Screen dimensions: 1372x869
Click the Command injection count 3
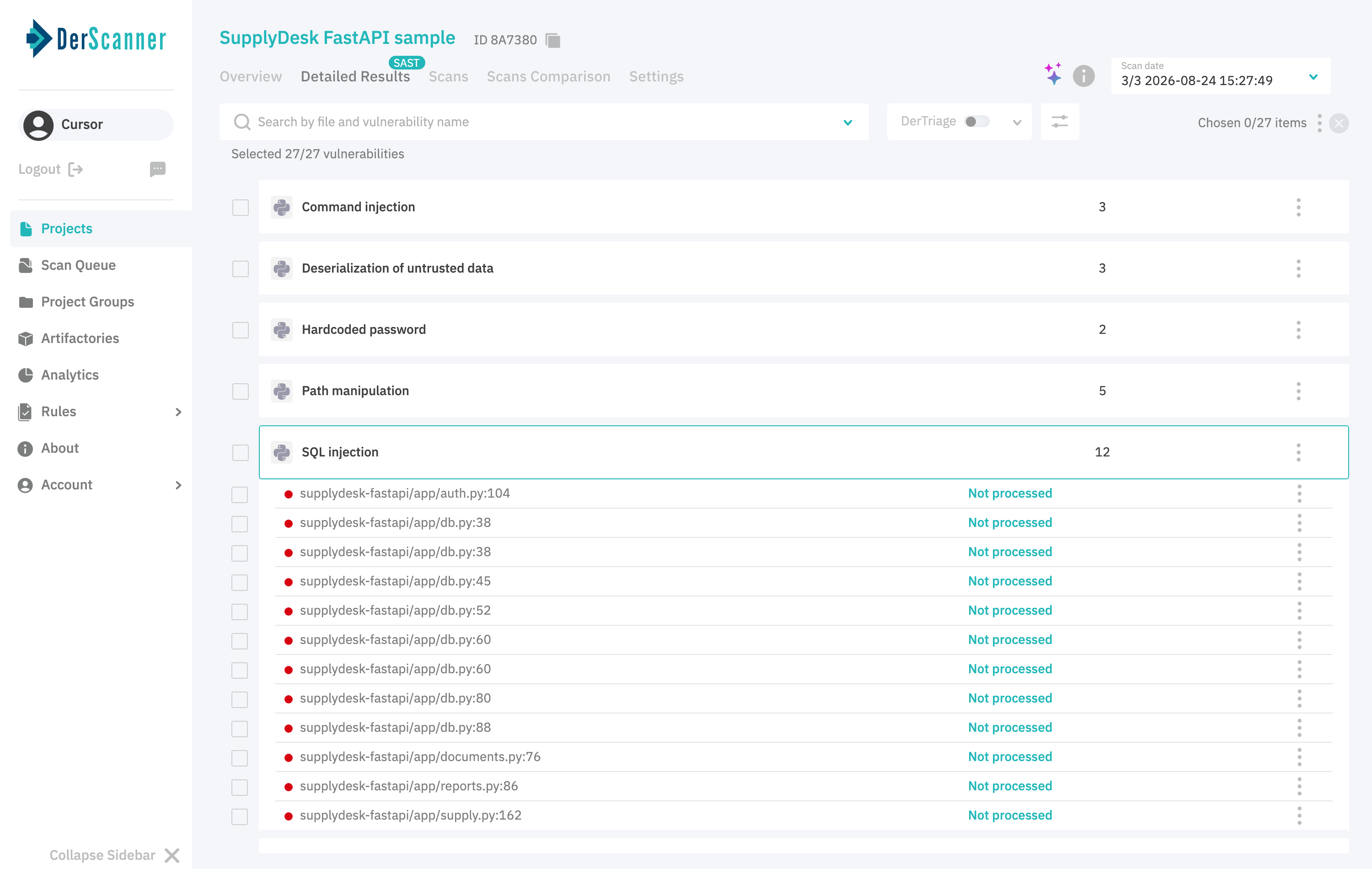[x=1102, y=208]
